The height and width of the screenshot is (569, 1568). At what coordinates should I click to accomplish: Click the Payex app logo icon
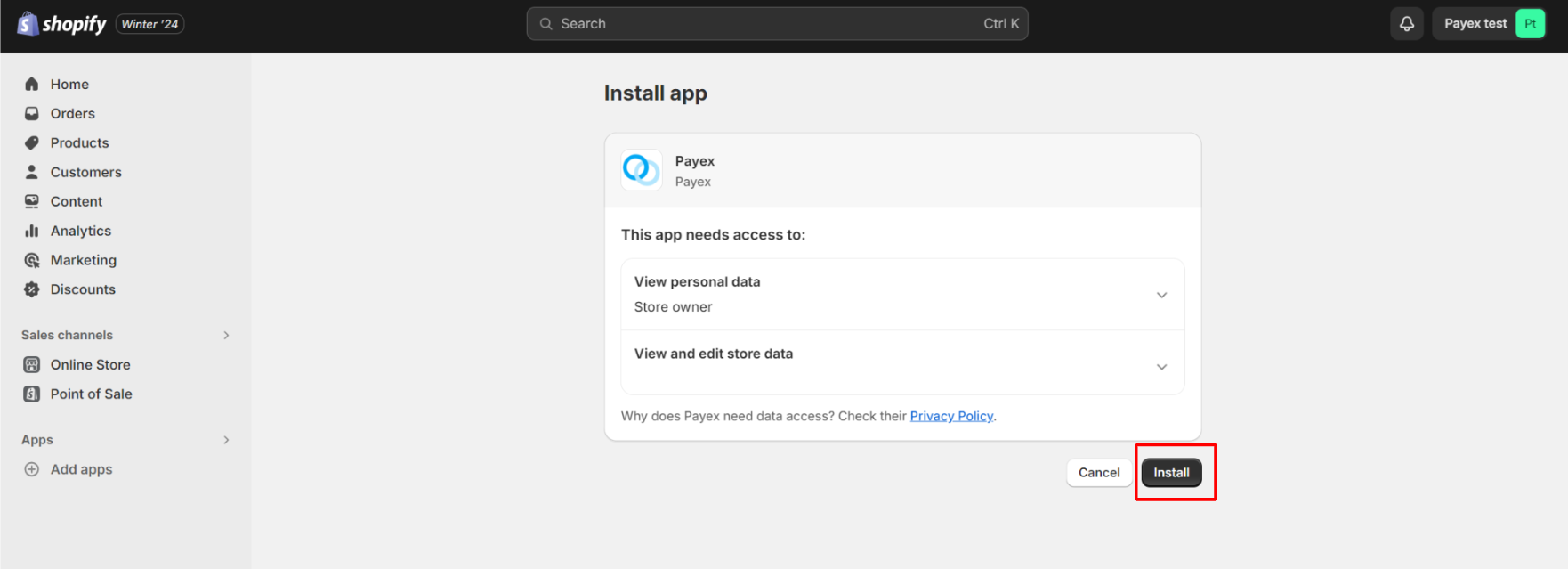[x=642, y=169]
